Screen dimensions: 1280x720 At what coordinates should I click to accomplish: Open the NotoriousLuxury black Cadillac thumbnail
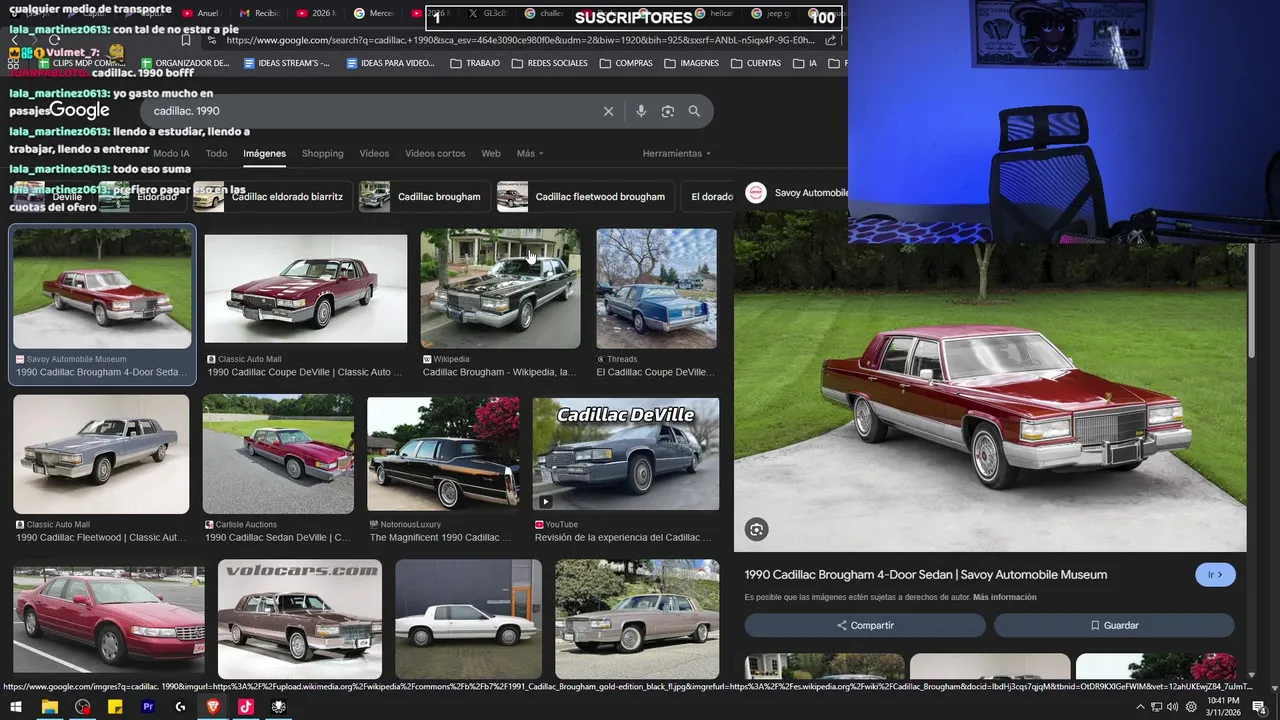coord(443,454)
